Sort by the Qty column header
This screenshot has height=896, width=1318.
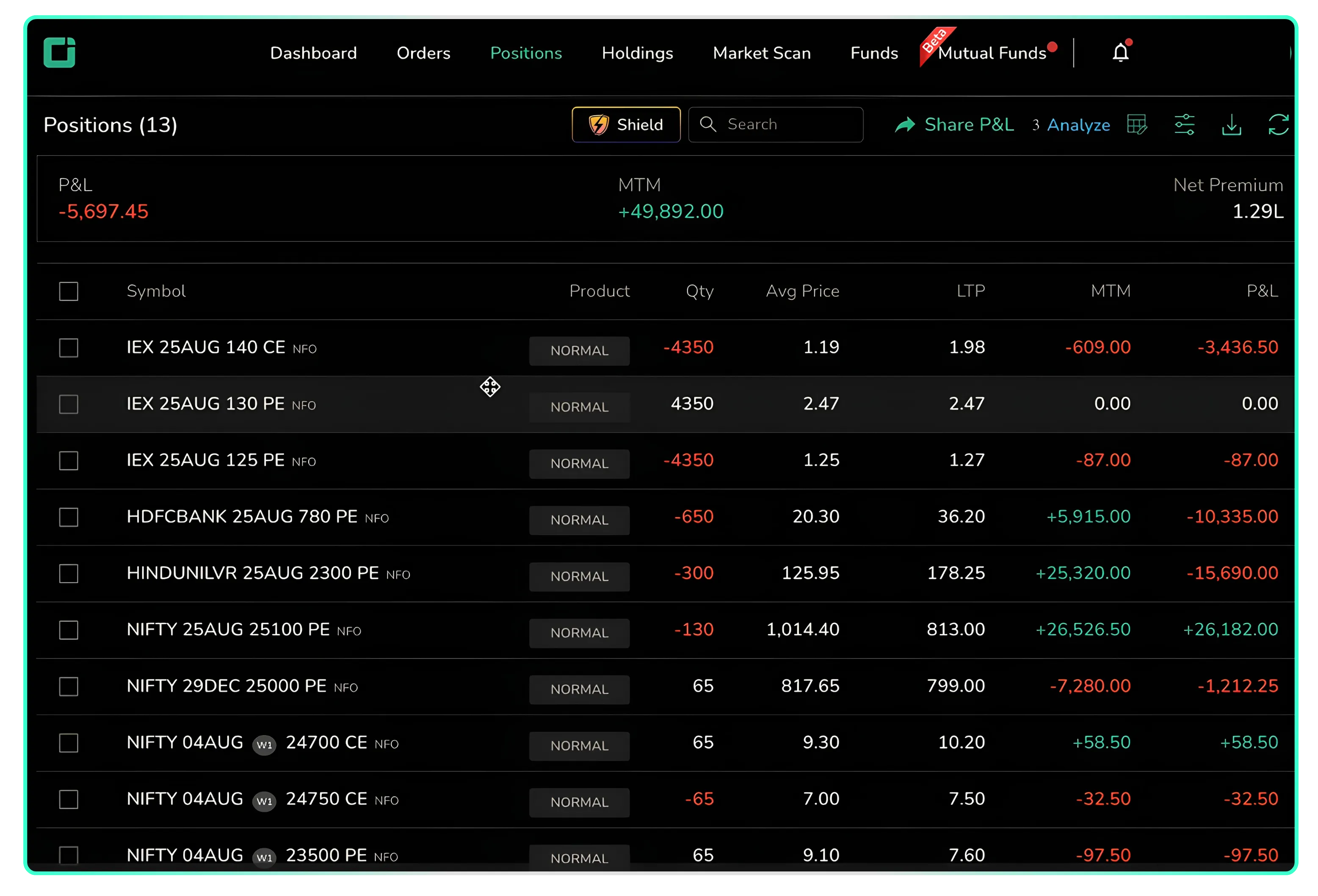(699, 291)
